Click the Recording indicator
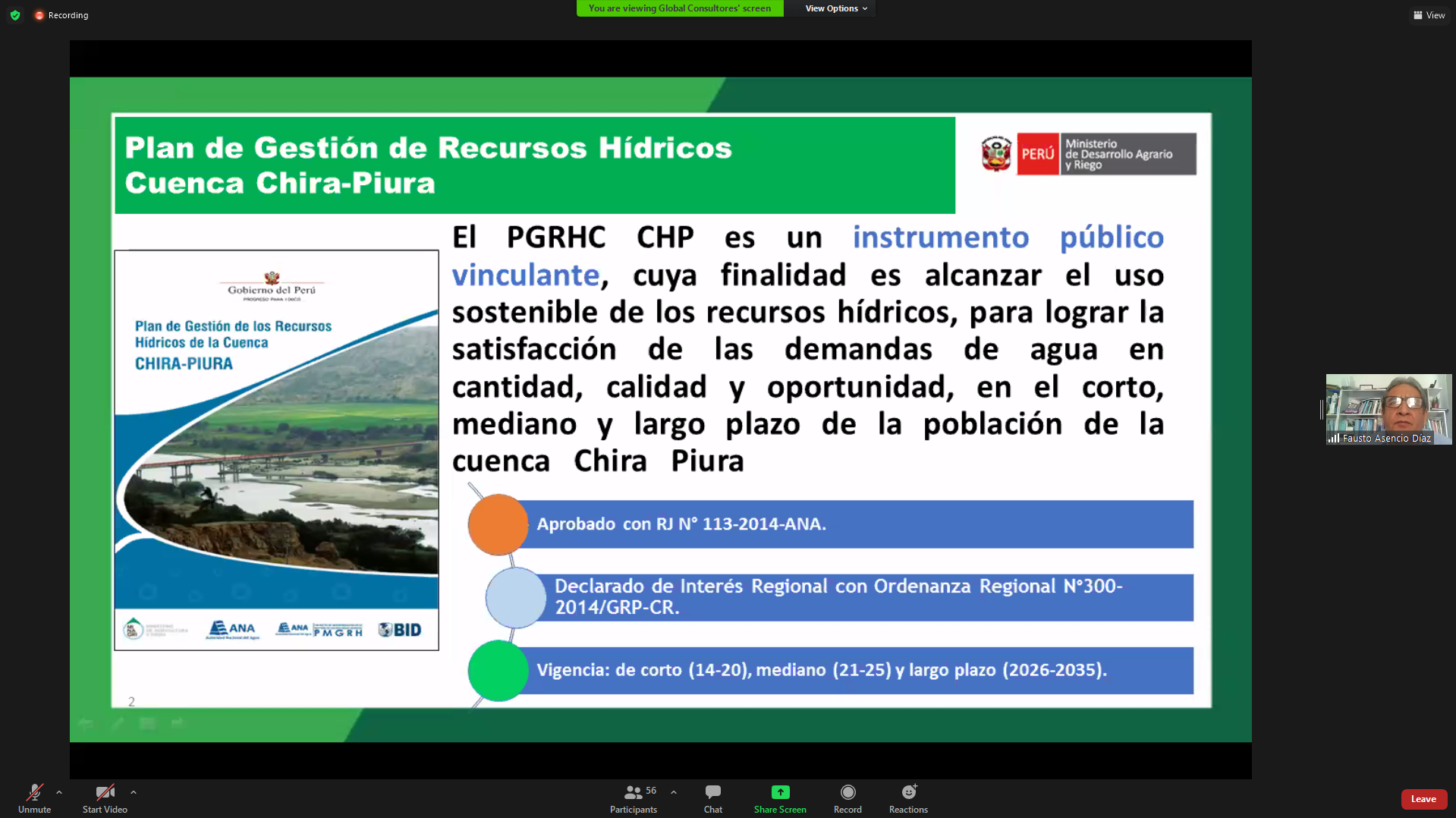 [x=61, y=15]
